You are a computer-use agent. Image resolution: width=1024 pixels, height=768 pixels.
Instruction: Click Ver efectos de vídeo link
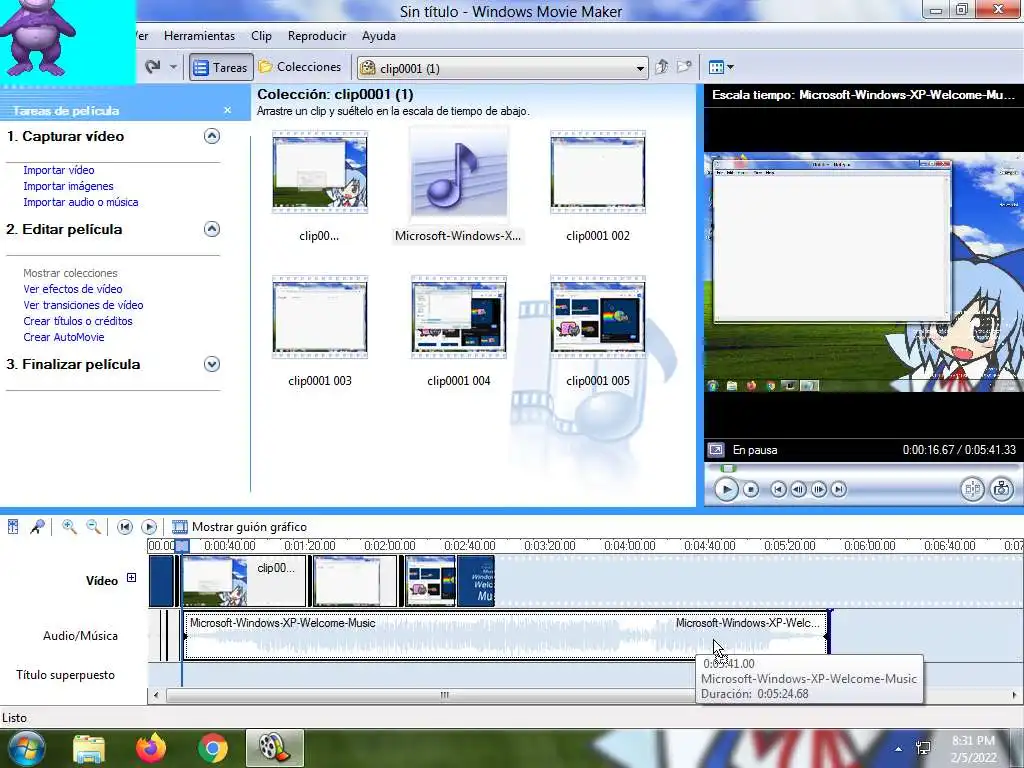pos(73,289)
